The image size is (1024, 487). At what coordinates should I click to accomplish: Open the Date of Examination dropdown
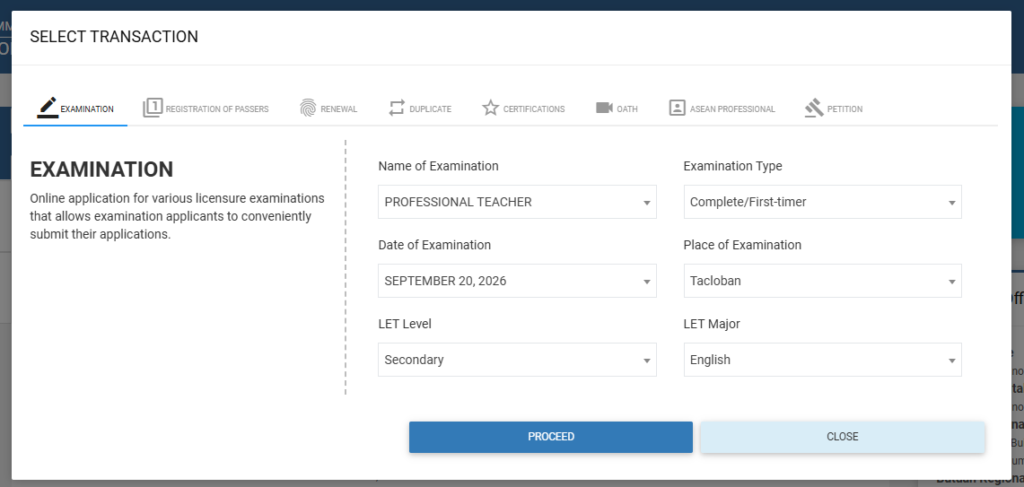point(517,281)
